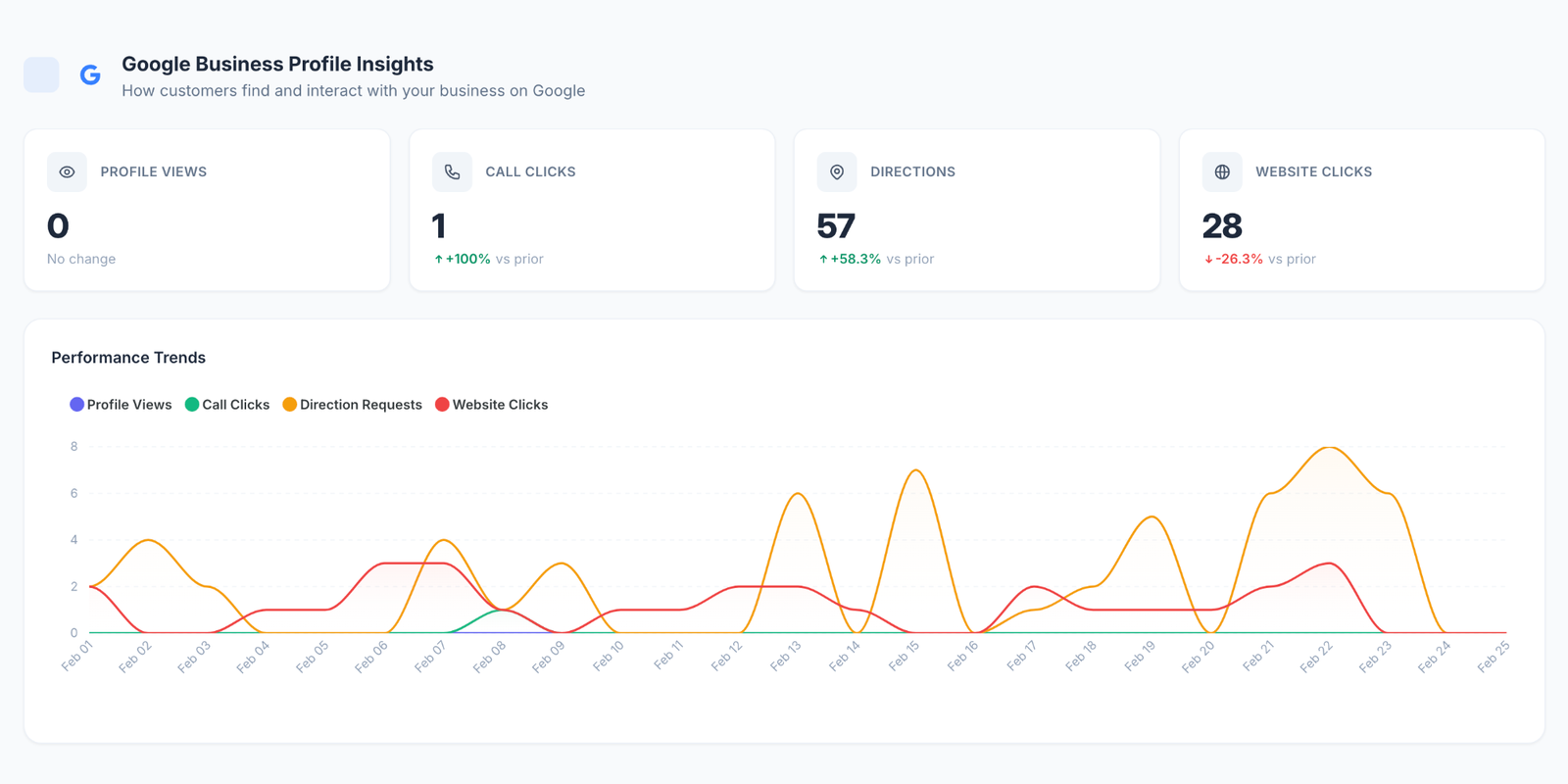Toggle Profile Views series in chart legend
Screen dimensions: 1568x784
(x=121, y=405)
